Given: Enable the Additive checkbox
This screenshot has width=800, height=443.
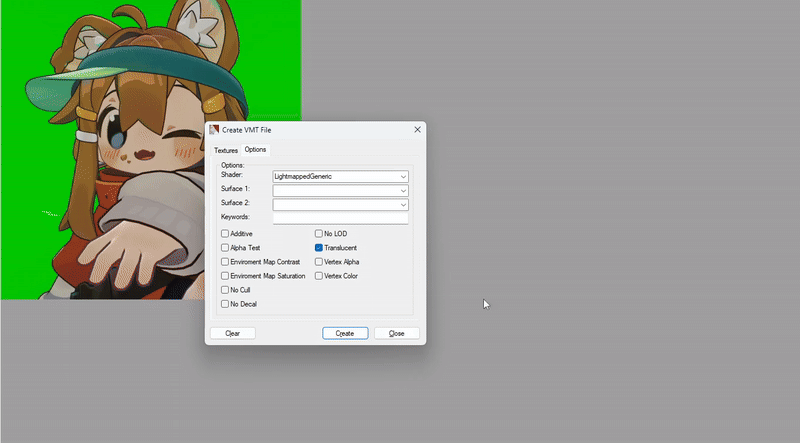Looking at the screenshot, I should click(x=225, y=233).
